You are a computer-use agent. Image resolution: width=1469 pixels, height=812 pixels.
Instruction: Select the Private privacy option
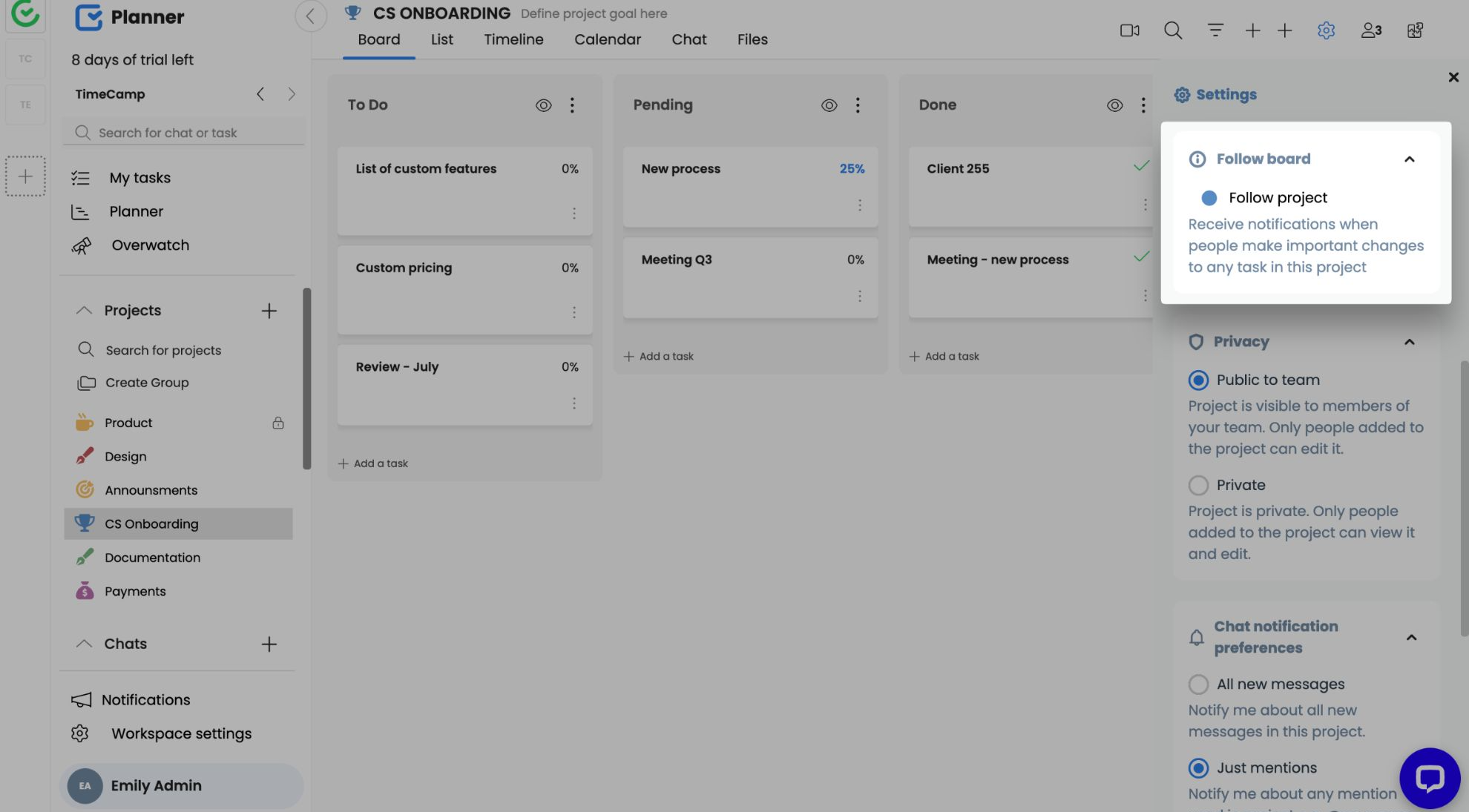[x=1198, y=485]
